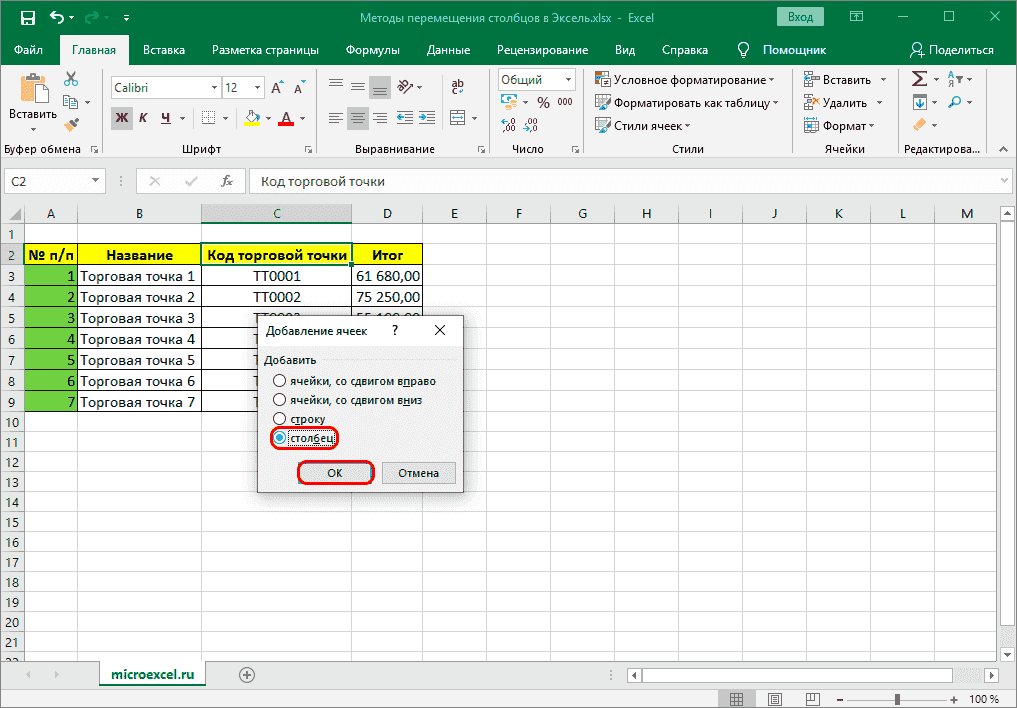Confirm the dialog with OK

click(x=335, y=472)
